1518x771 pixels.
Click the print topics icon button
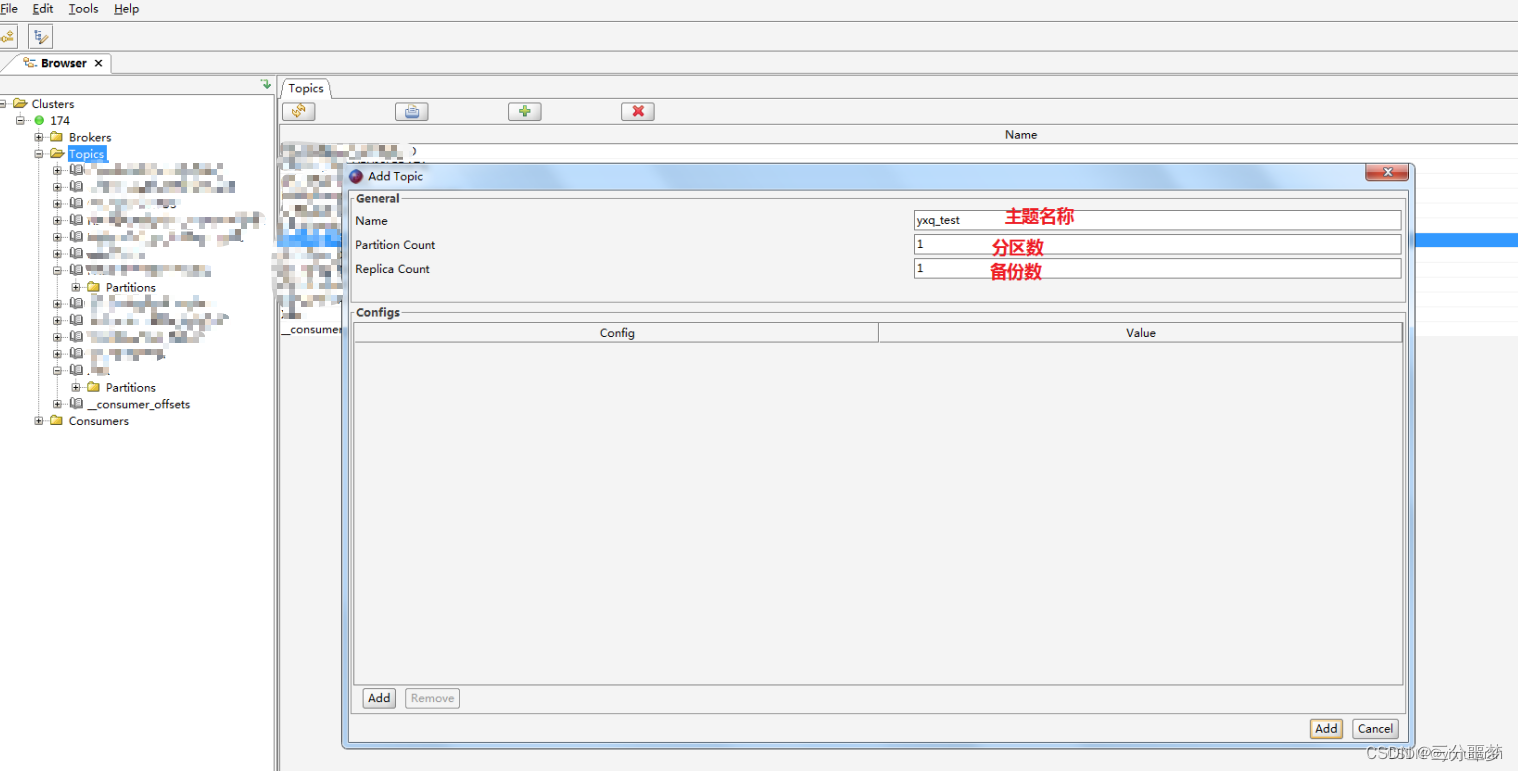(x=411, y=112)
